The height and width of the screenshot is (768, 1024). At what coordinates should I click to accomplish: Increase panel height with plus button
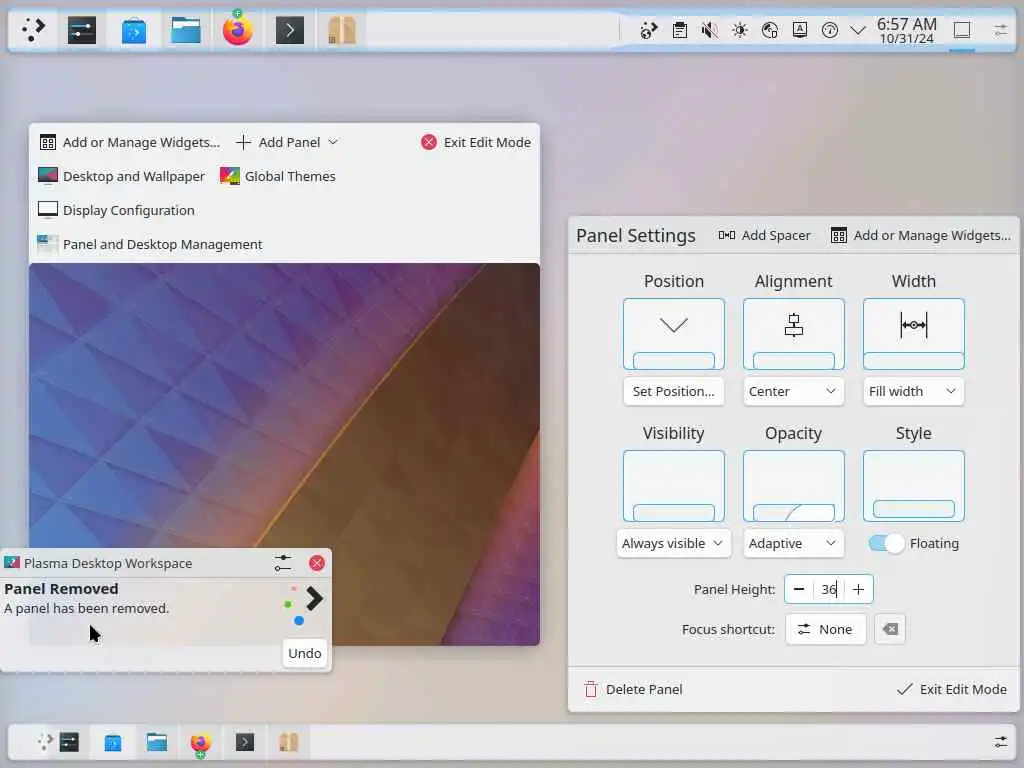859,589
